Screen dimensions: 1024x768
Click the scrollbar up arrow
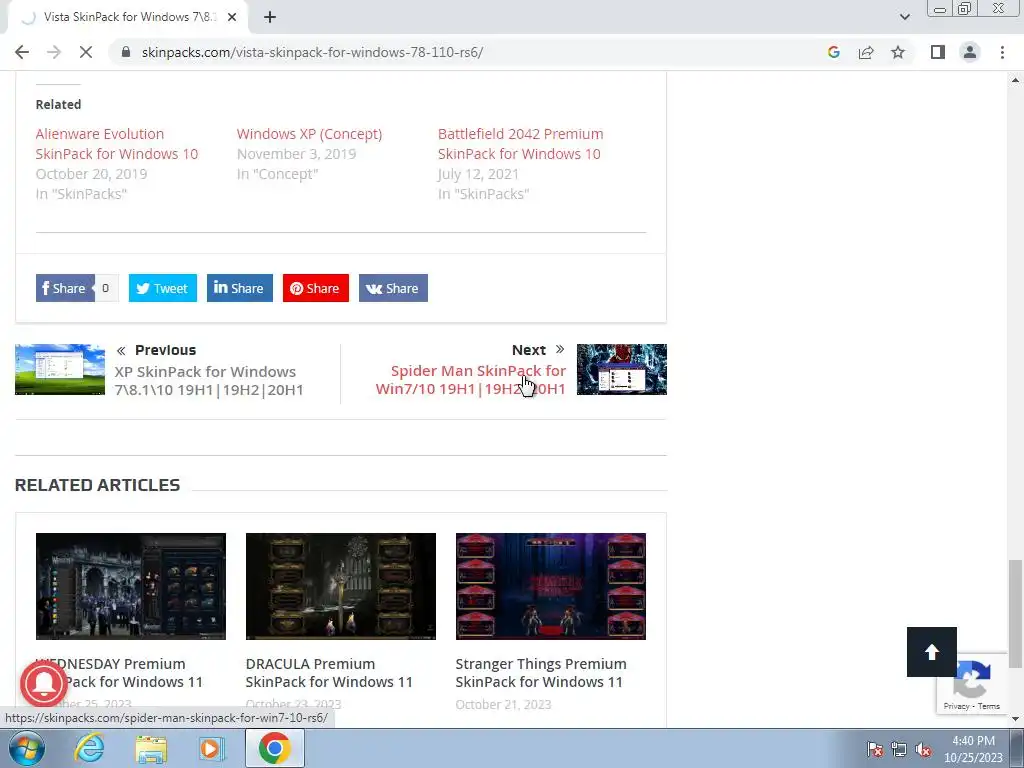(x=1015, y=80)
